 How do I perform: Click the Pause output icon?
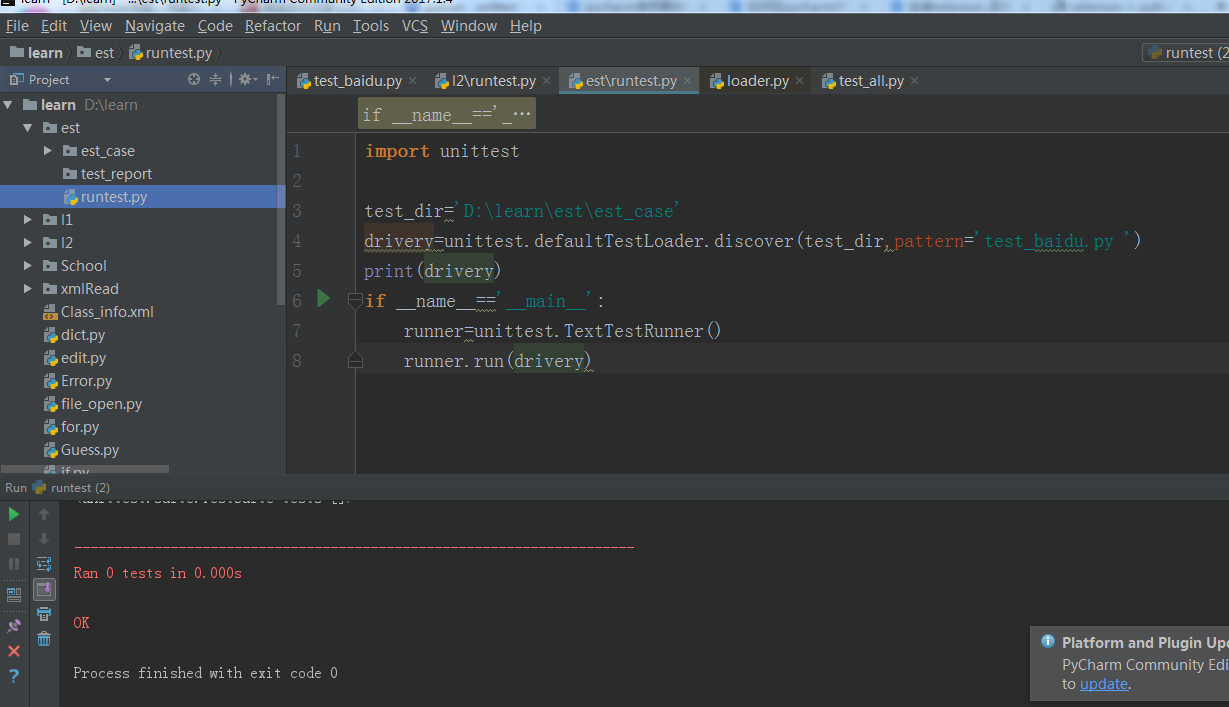click(x=14, y=564)
